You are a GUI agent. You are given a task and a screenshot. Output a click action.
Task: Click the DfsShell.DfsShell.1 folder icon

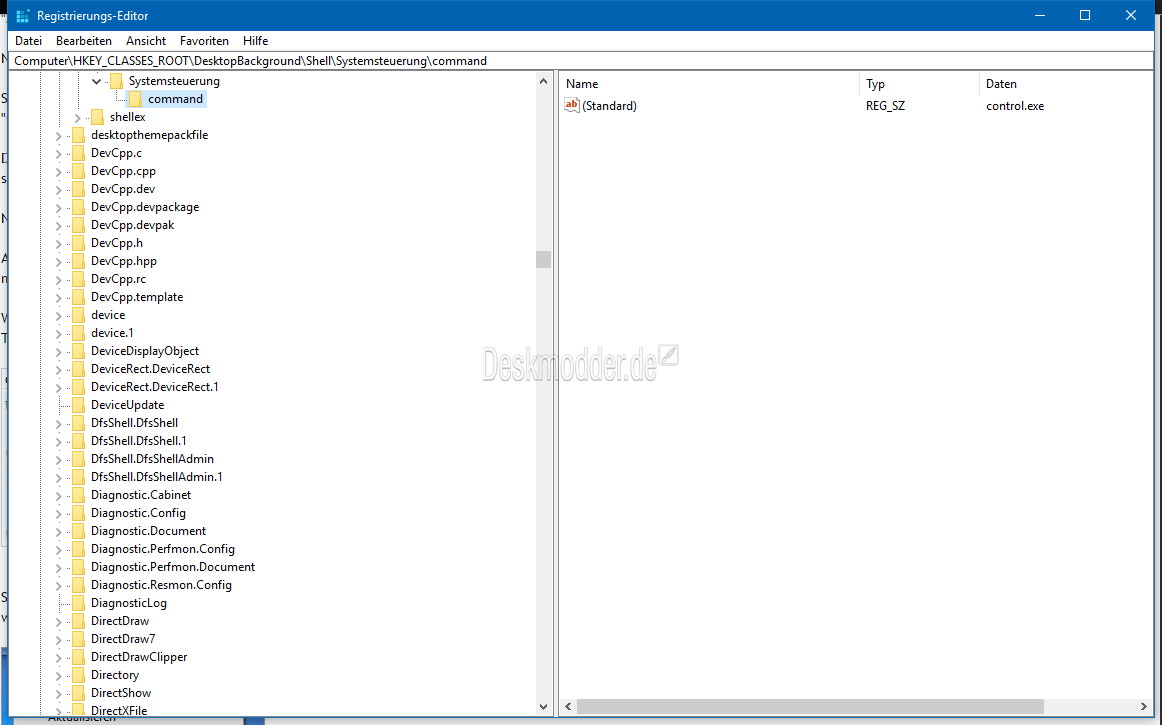(x=79, y=441)
